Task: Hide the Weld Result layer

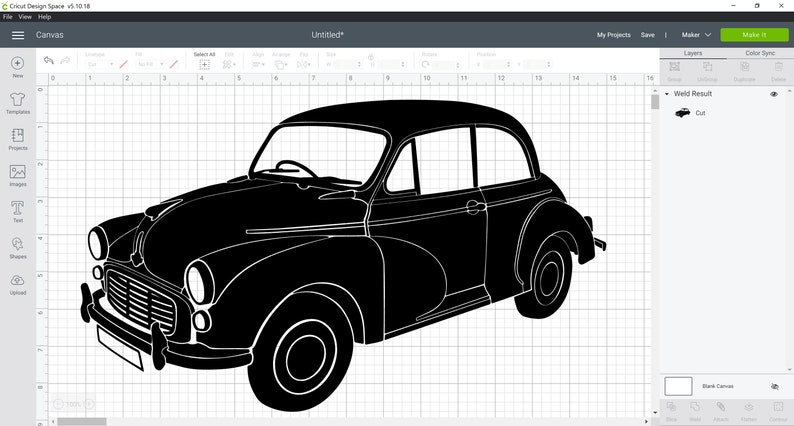Action: coord(774,94)
